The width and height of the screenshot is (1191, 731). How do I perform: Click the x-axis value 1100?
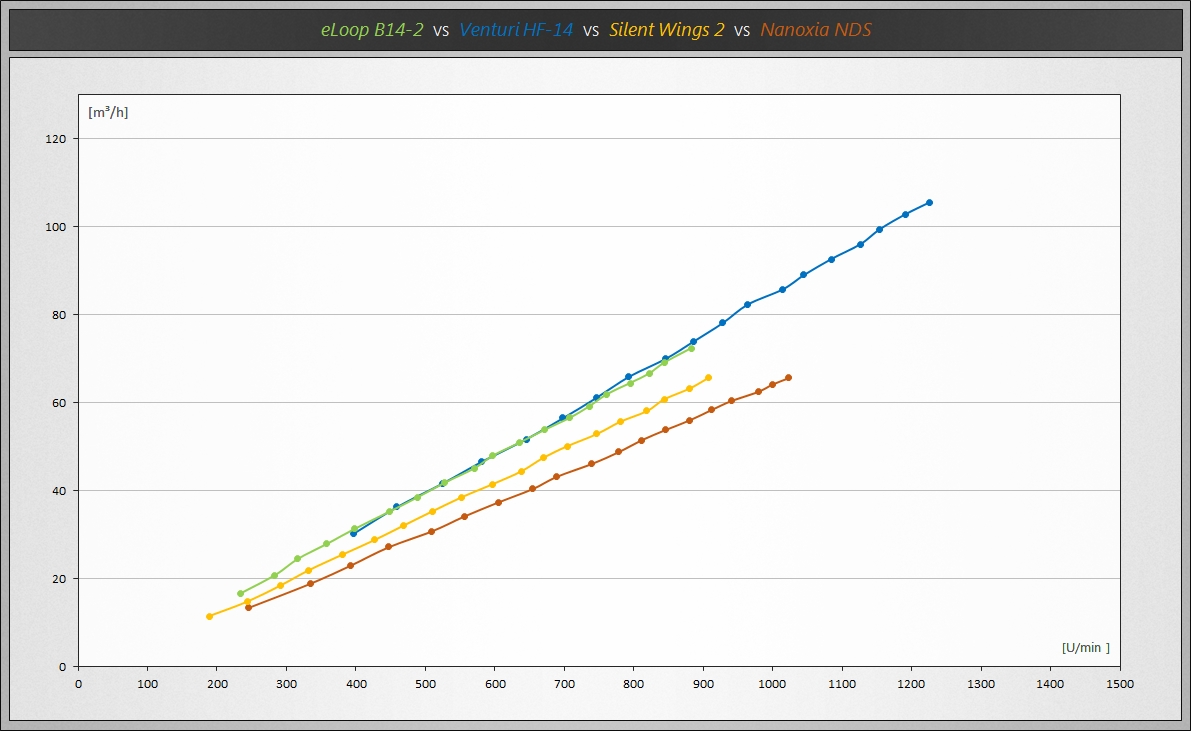[x=842, y=684]
